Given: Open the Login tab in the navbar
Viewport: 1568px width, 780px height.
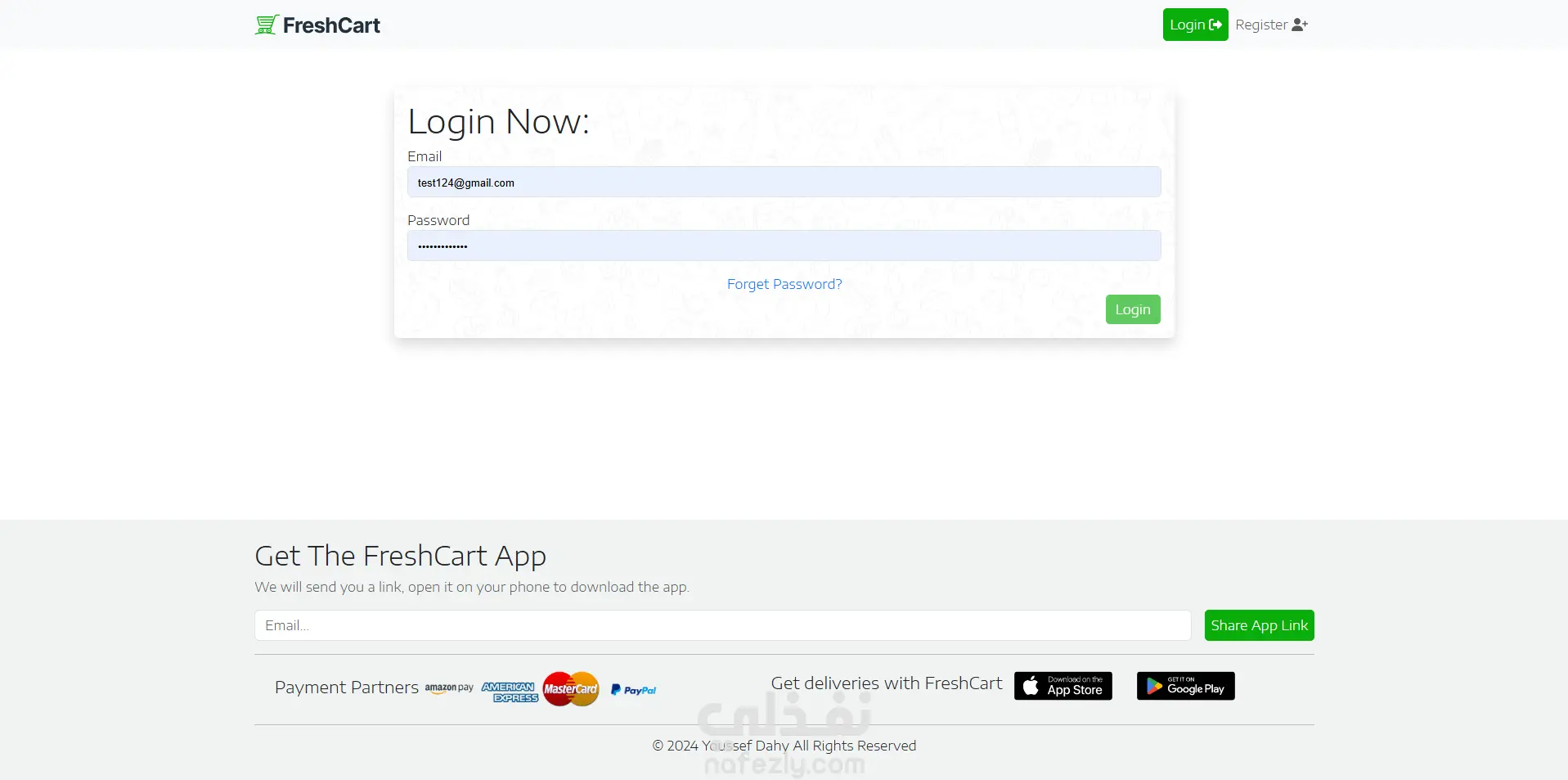Looking at the screenshot, I should click(x=1195, y=25).
